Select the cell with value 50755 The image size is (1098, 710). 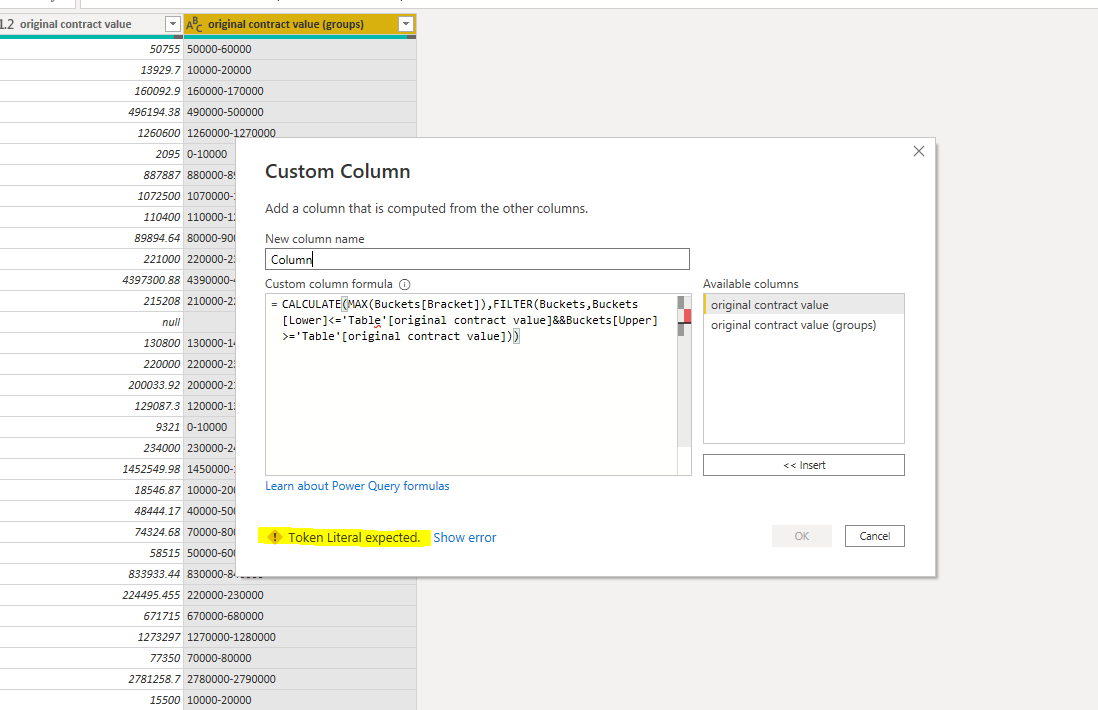91,49
